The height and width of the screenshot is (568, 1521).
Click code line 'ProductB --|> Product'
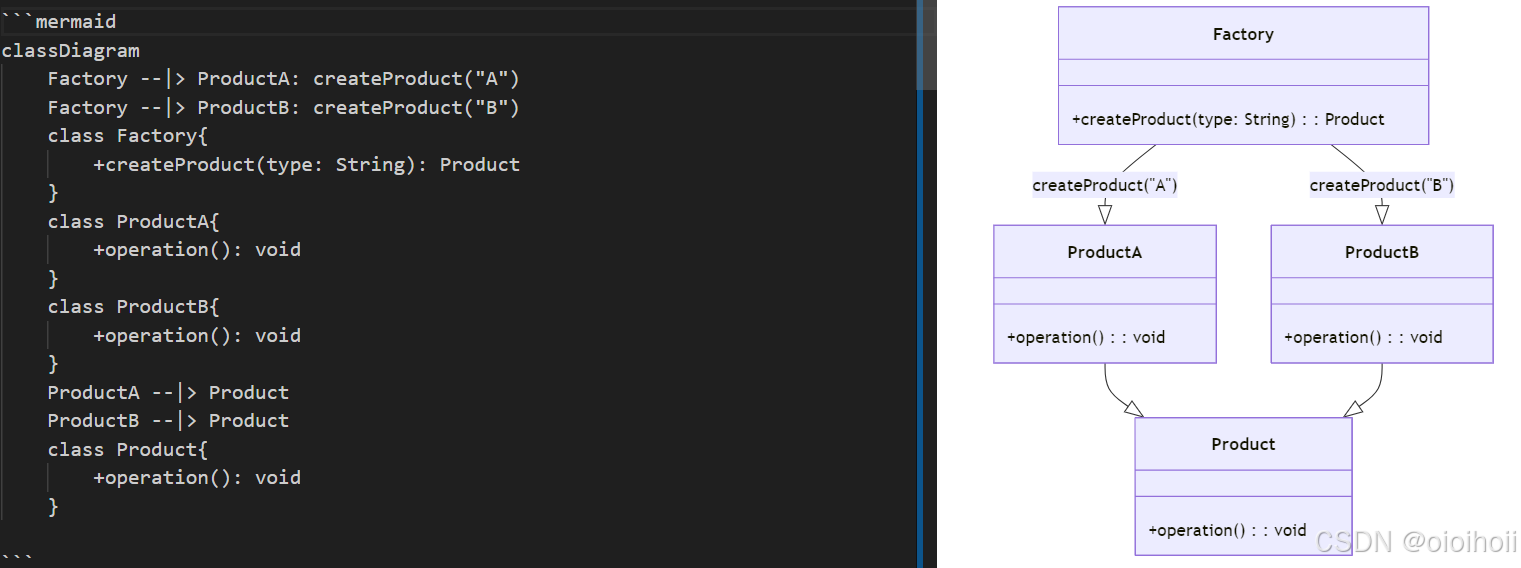pyautogui.click(x=168, y=420)
